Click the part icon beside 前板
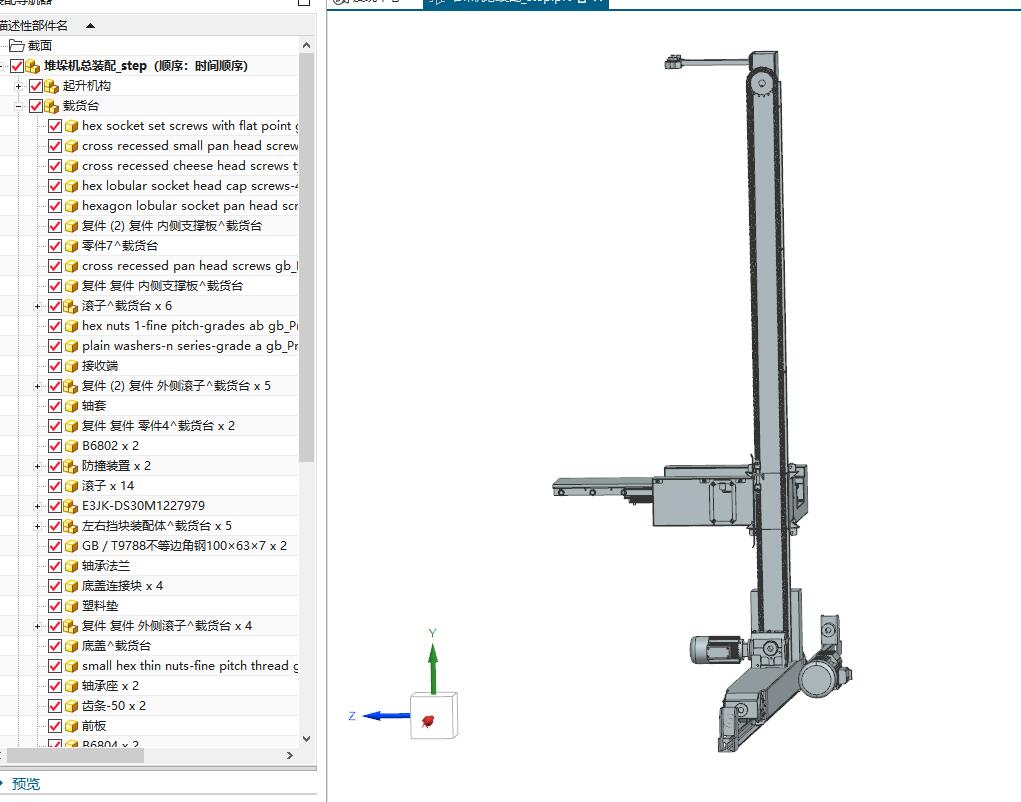This screenshot has width=1021, height=802. [71, 726]
